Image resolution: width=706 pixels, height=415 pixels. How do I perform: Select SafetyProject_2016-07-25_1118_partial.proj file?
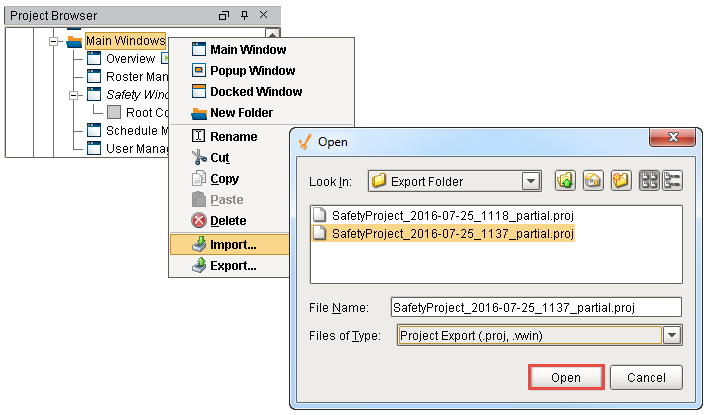pyautogui.click(x=453, y=215)
